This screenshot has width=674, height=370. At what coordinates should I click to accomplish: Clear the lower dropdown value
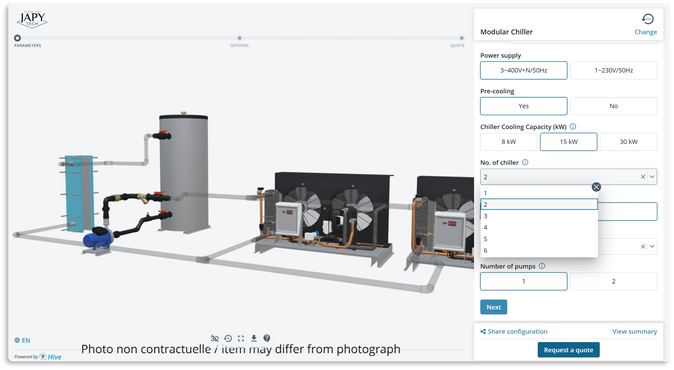tap(643, 247)
